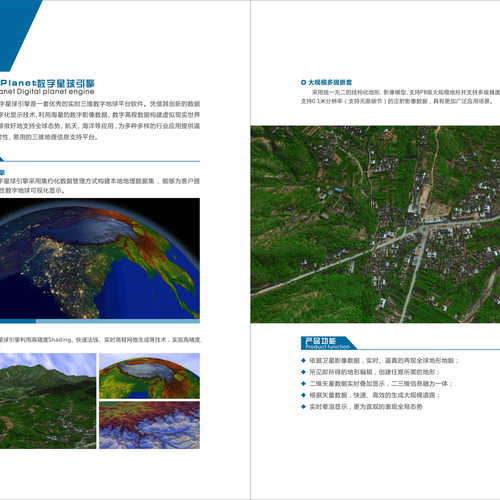Open the snowy elevation terrain image

click(x=149, y=425)
